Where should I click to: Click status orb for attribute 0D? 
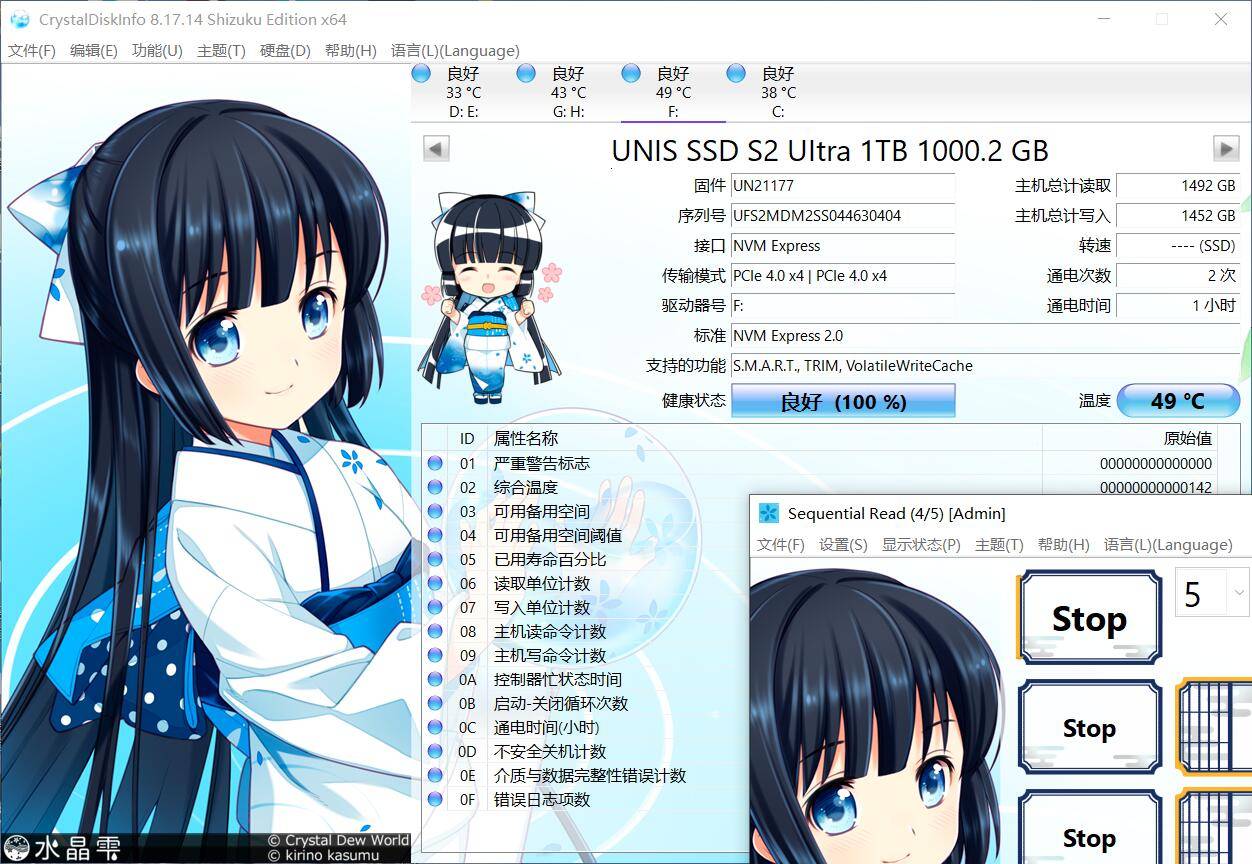pos(435,751)
